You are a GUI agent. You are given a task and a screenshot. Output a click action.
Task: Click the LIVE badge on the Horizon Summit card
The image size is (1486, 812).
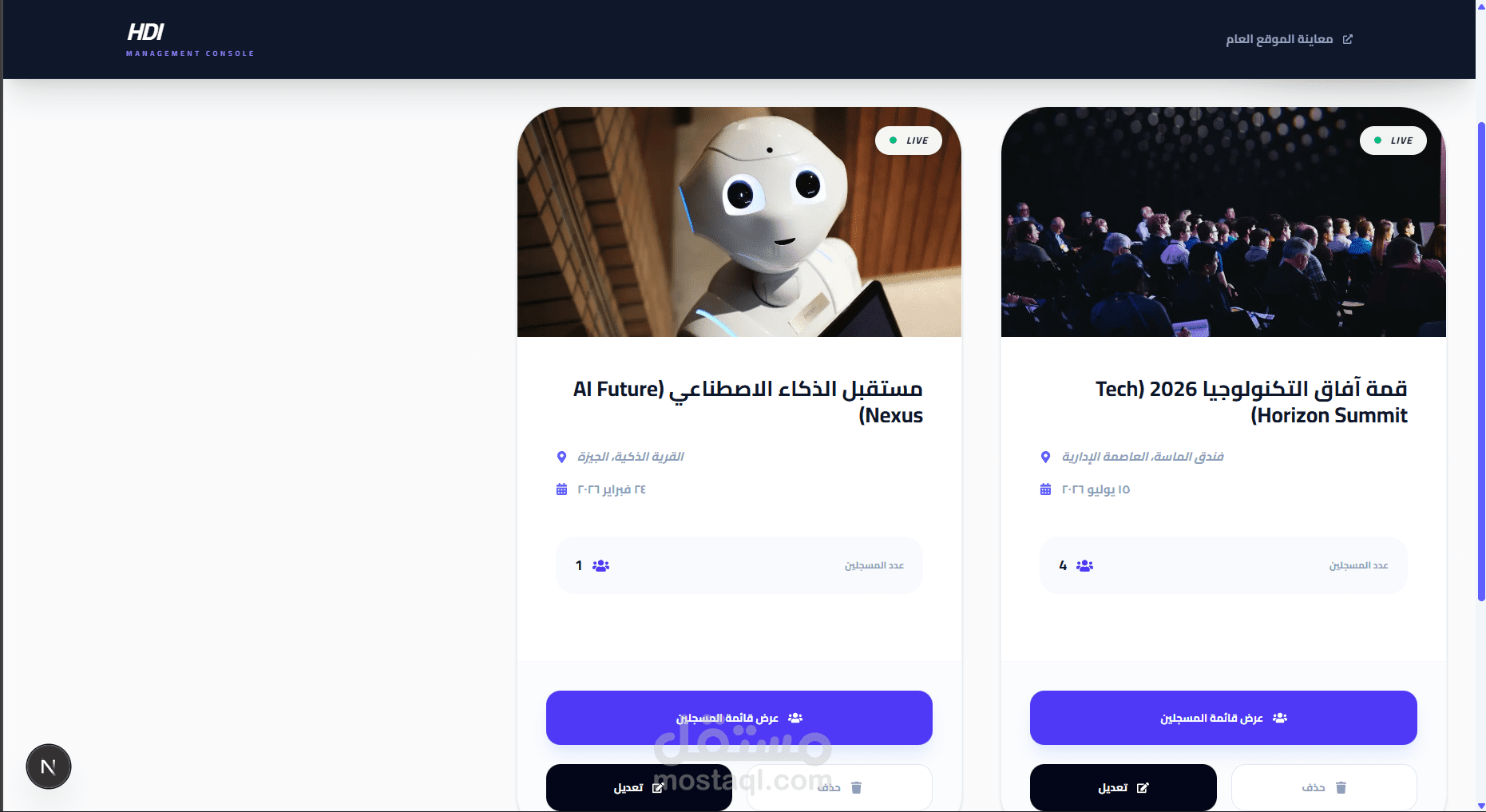coord(1393,141)
